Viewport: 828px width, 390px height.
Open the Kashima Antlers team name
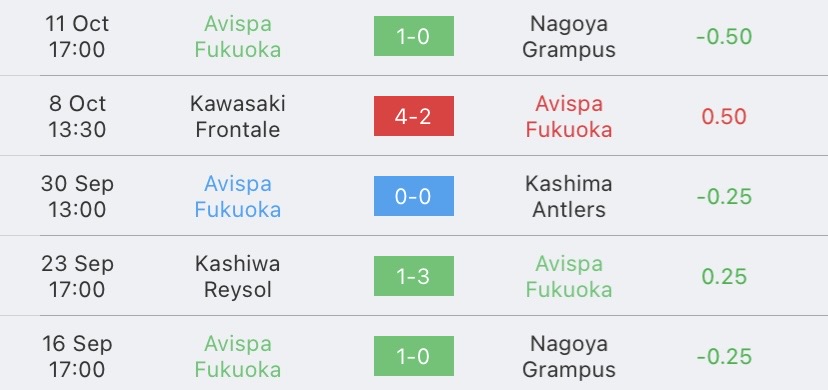tap(569, 196)
